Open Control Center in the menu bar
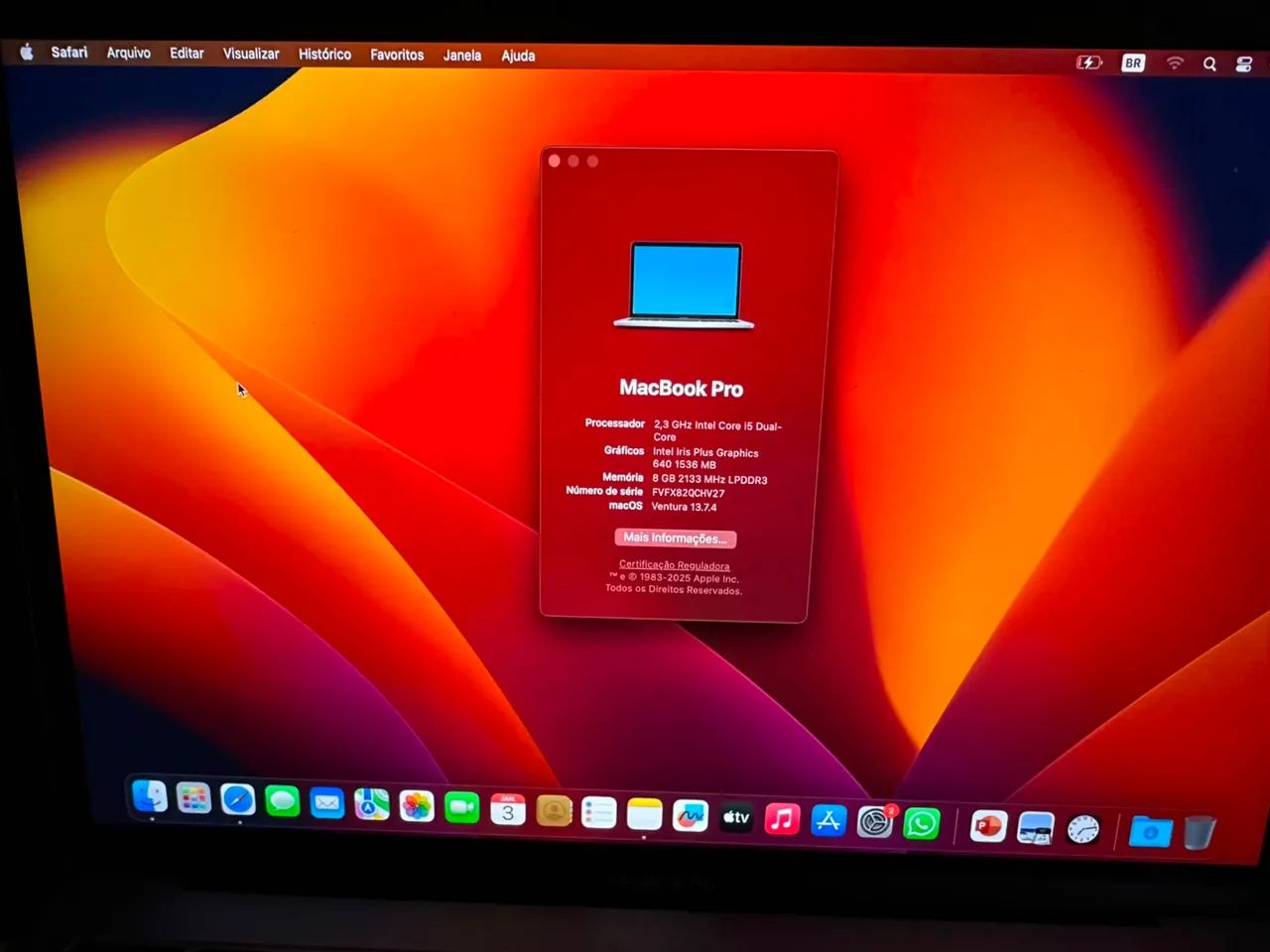This screenshot has width=1270, height=952. [1244, 64]
